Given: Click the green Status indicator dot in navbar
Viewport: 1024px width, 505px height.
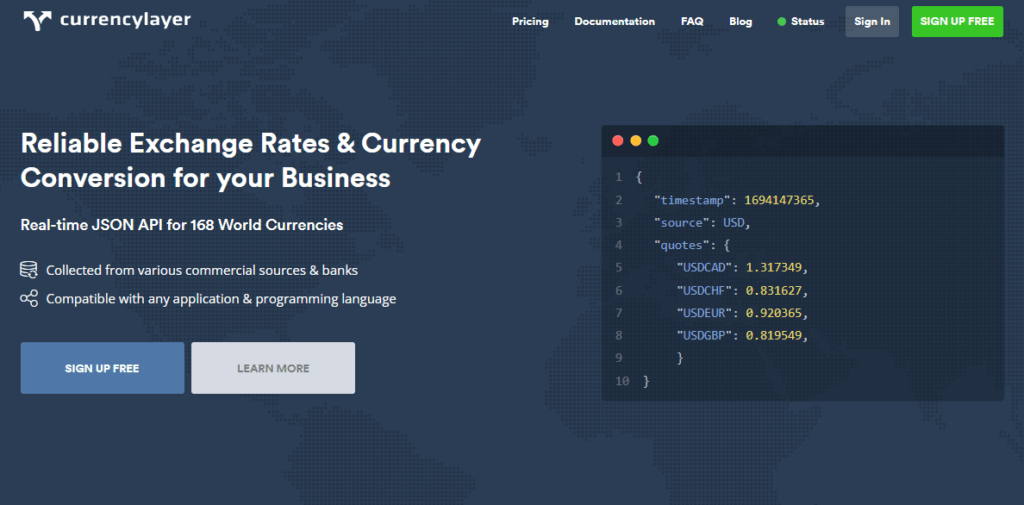Looking at the screenshot, I should 781,22.
